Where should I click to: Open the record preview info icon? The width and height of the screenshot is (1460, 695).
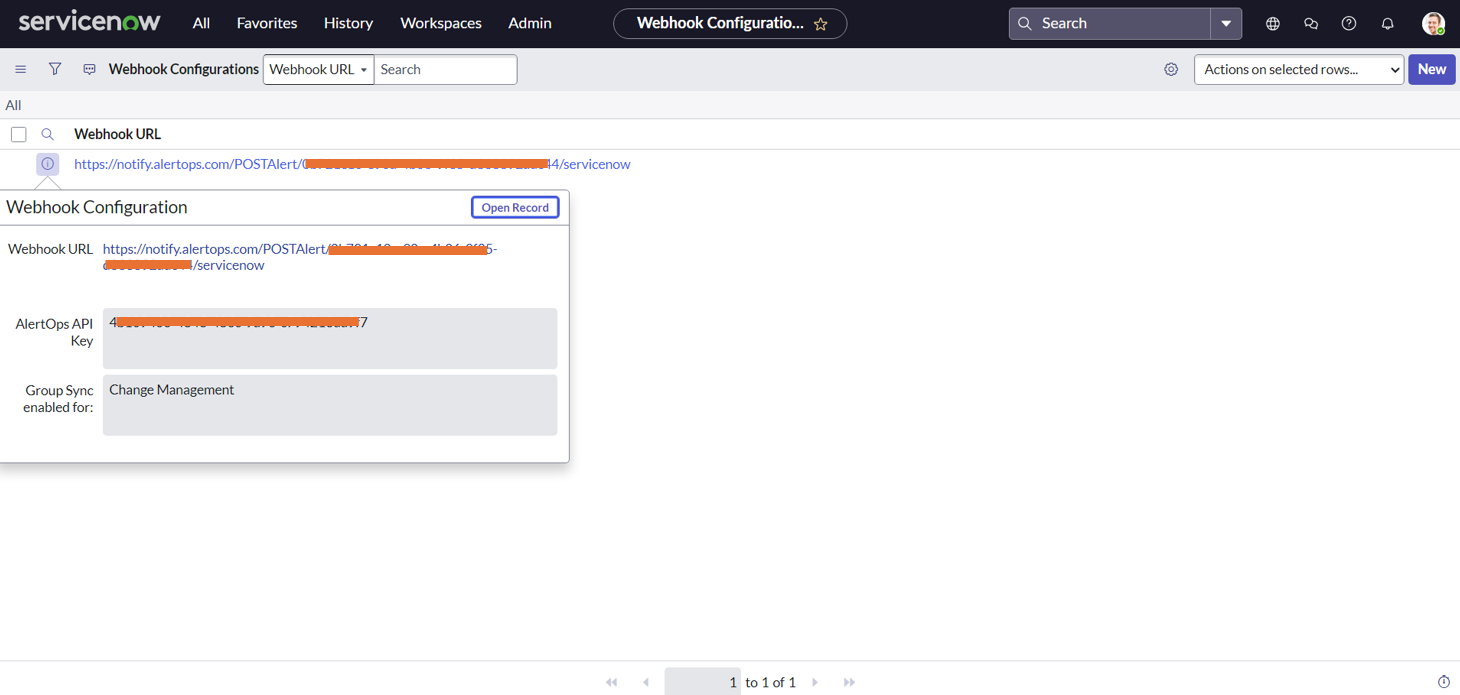click(47, 163)
